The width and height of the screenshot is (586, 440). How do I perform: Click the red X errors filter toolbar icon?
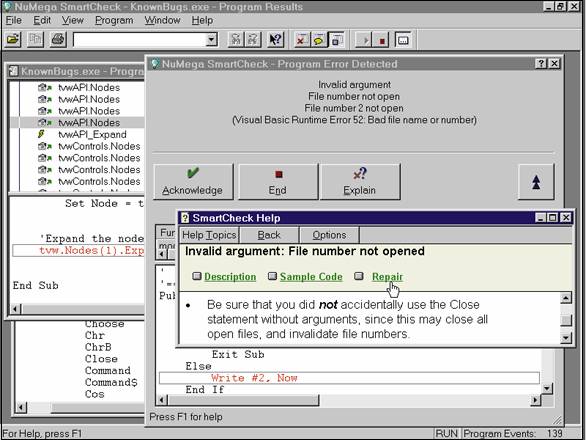301,39
